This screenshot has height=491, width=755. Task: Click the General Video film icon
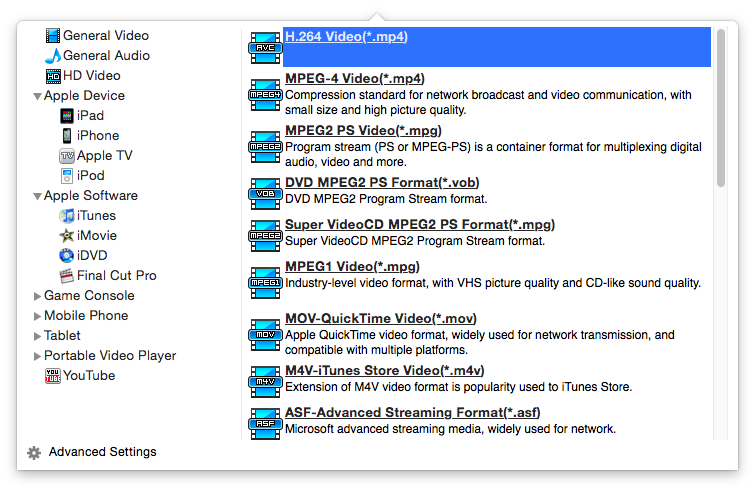point(53,36)
